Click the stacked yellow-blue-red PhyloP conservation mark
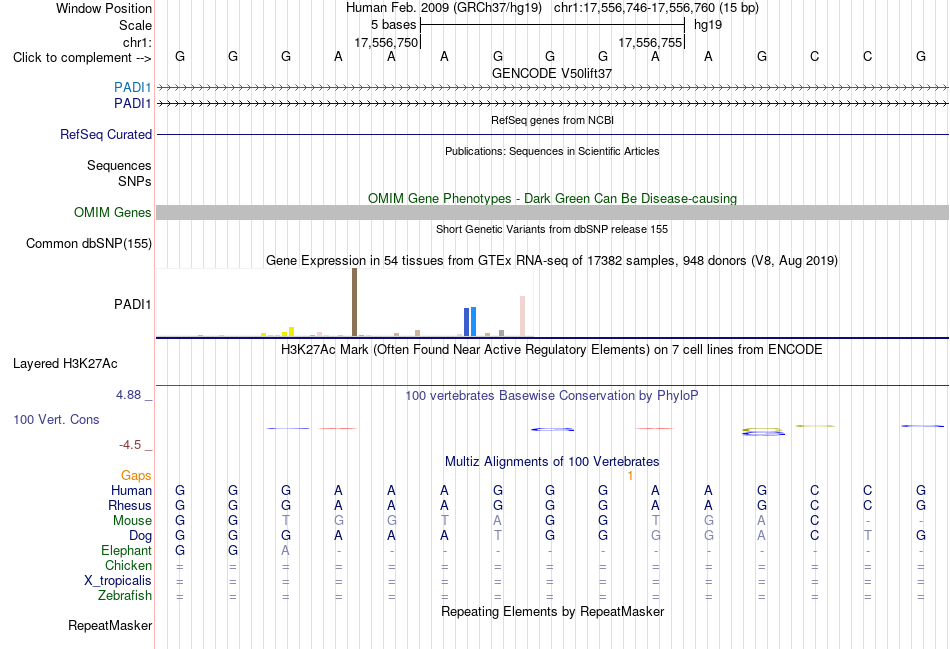Screen dimensions: 950x649 pyautogui.click(x=763, y=431)
